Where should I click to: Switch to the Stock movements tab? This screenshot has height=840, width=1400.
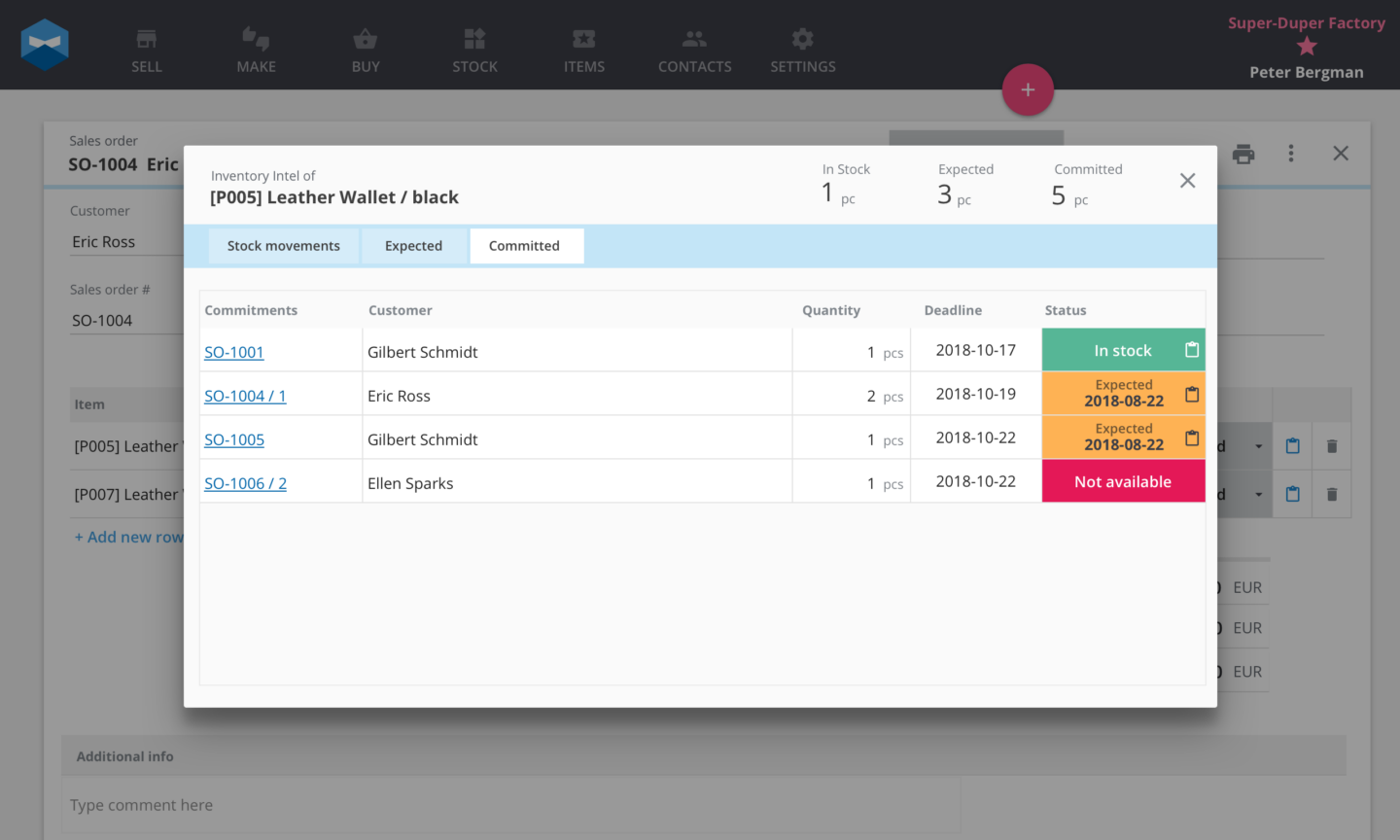coord(283,246)
